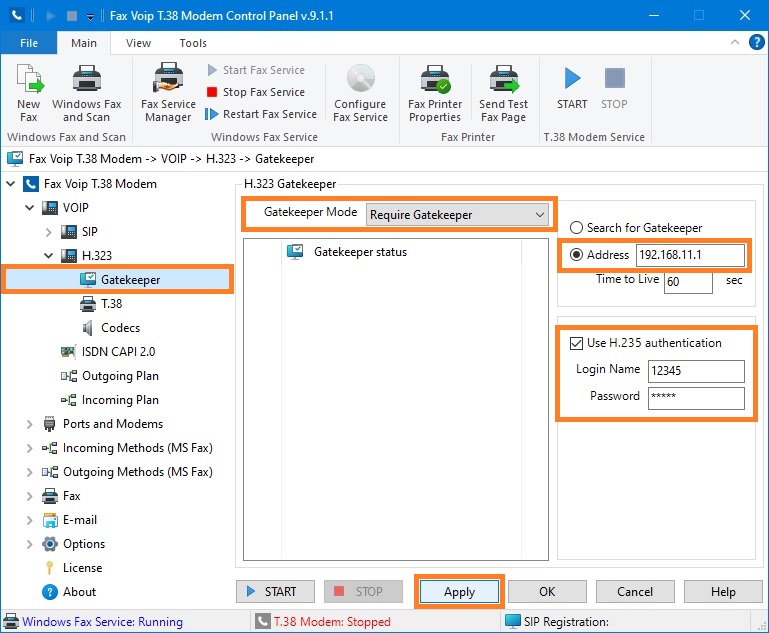
Task: Click Restart Fax Service
Action: point(261,114)
